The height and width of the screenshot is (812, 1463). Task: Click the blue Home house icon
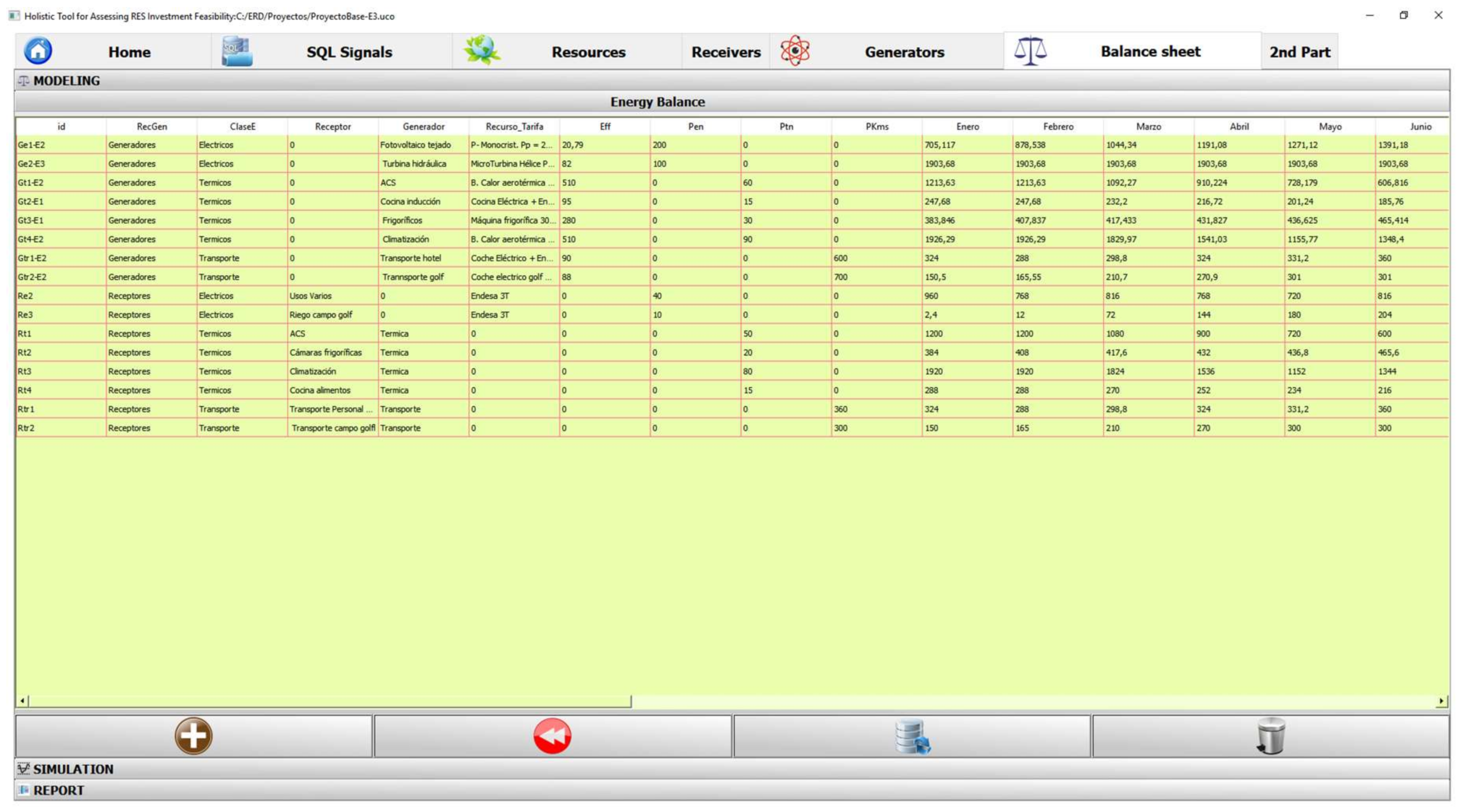tap(38, 51)
